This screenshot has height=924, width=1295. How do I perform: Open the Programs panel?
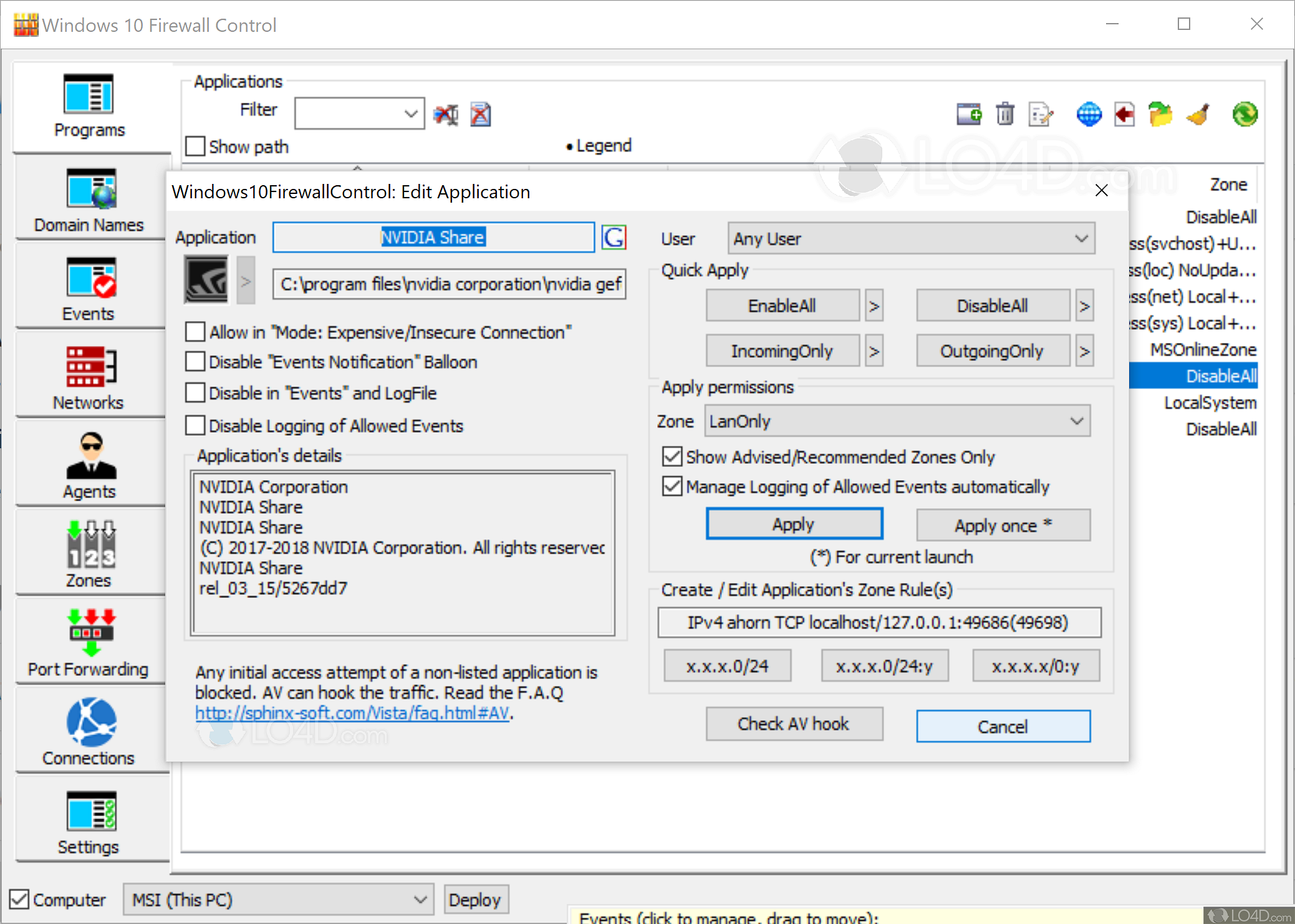90,108
